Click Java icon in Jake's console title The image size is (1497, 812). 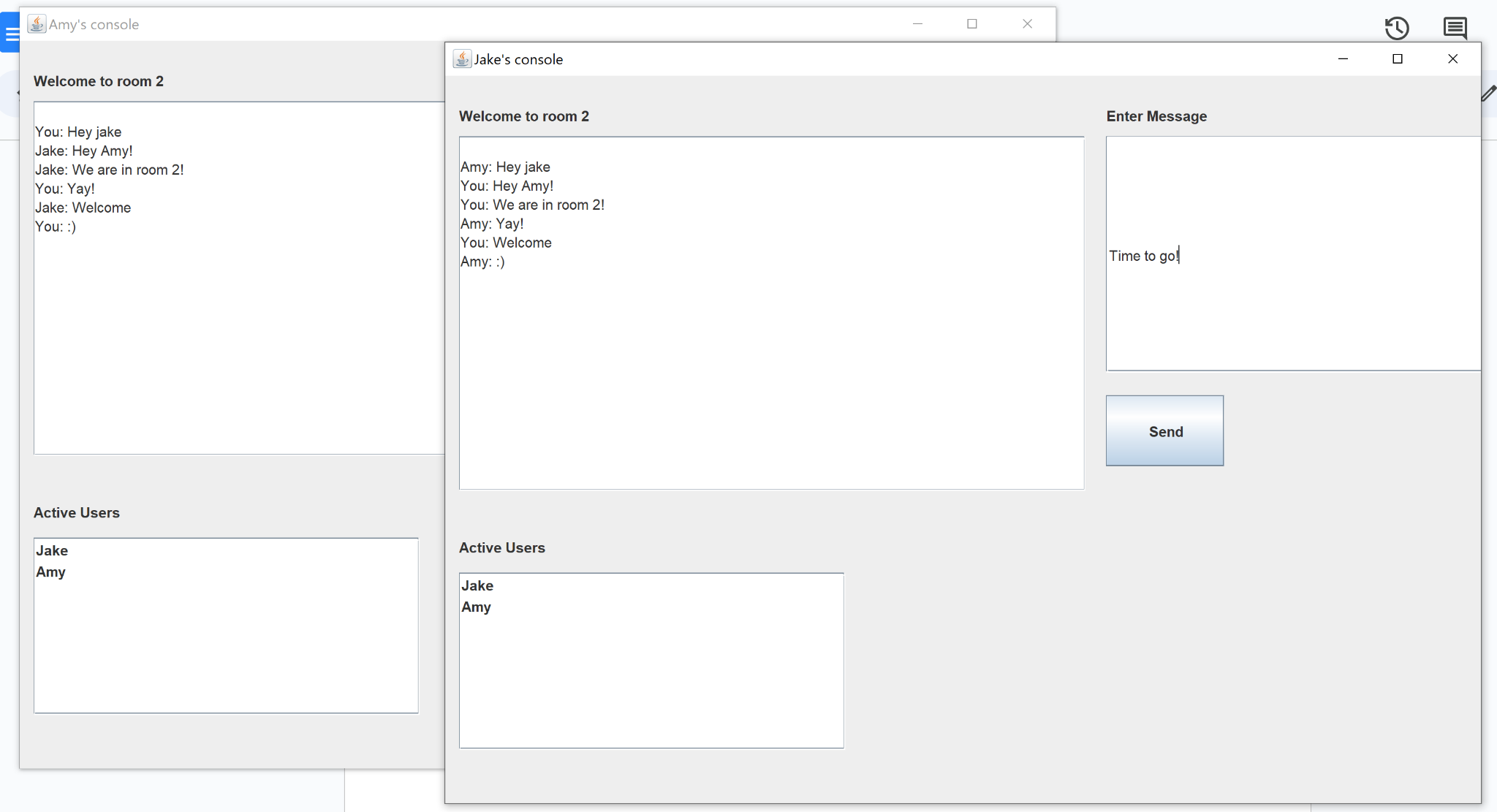click(462, 59)
